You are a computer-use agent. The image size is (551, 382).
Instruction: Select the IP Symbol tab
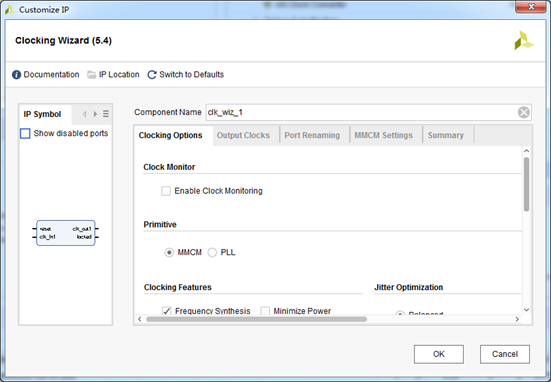point(42,114)
